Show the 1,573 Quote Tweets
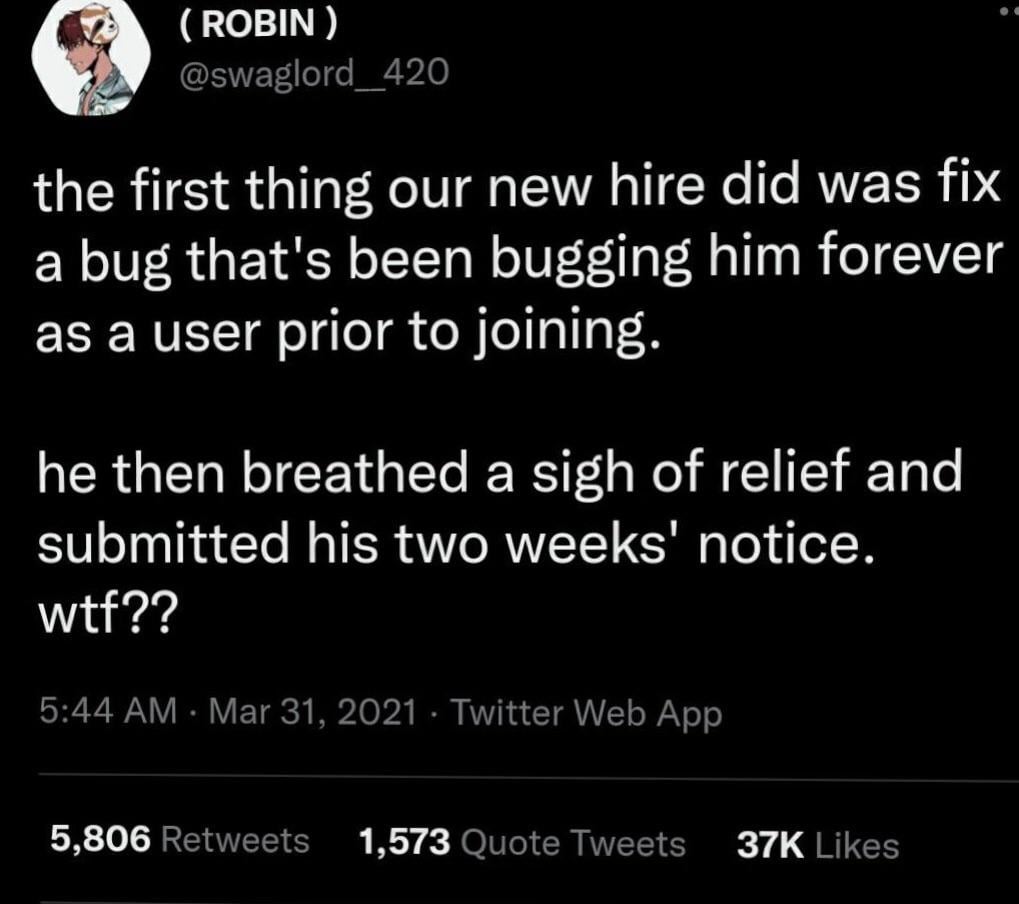This screenshot has height=904, width=1019. coord(521,843)
